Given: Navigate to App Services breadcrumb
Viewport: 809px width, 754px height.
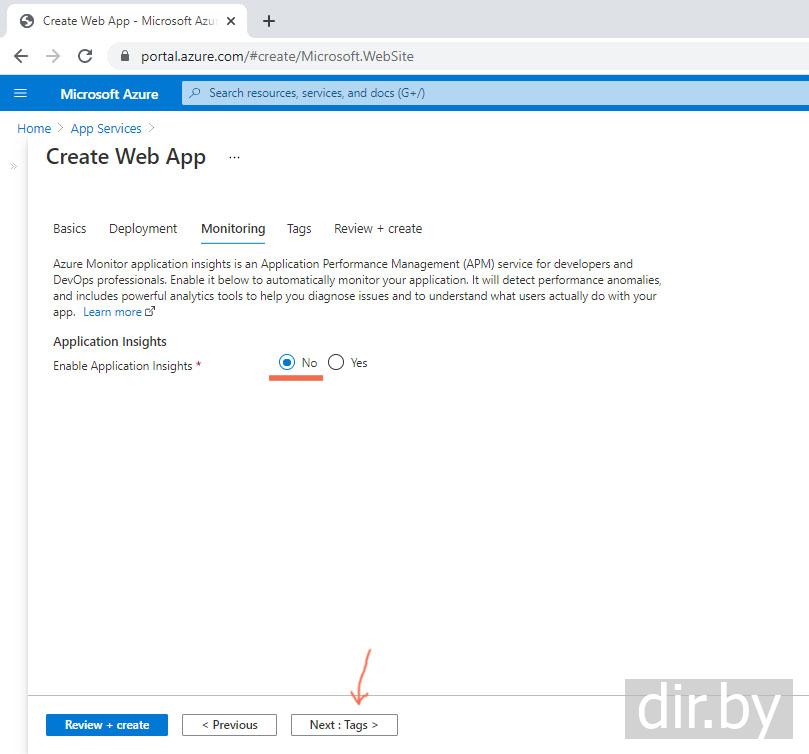Looking at the screenshot, I should click(x=105, y=128).
